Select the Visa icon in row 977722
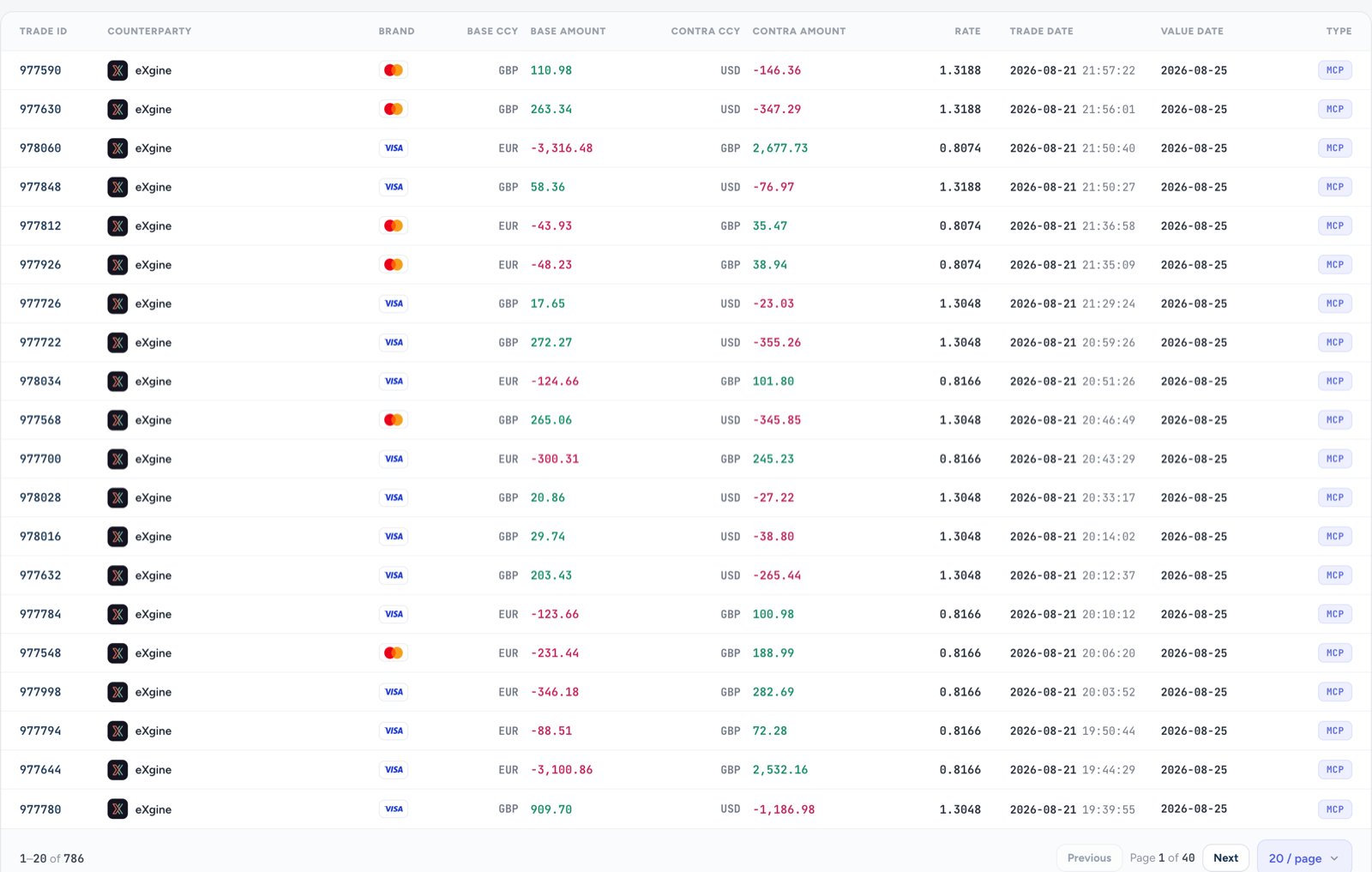This screenshot has width=1372, height=872. click(394, 342)
